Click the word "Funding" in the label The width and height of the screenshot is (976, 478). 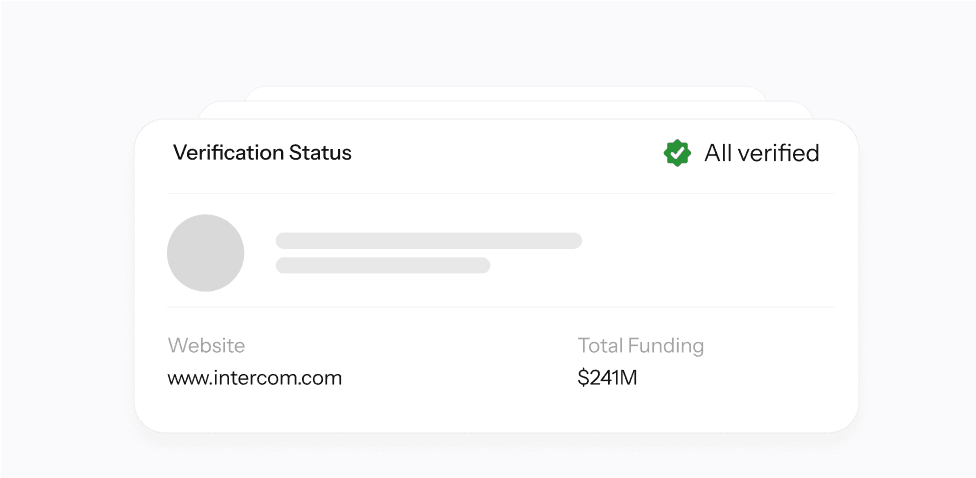(x=665, y=345)
